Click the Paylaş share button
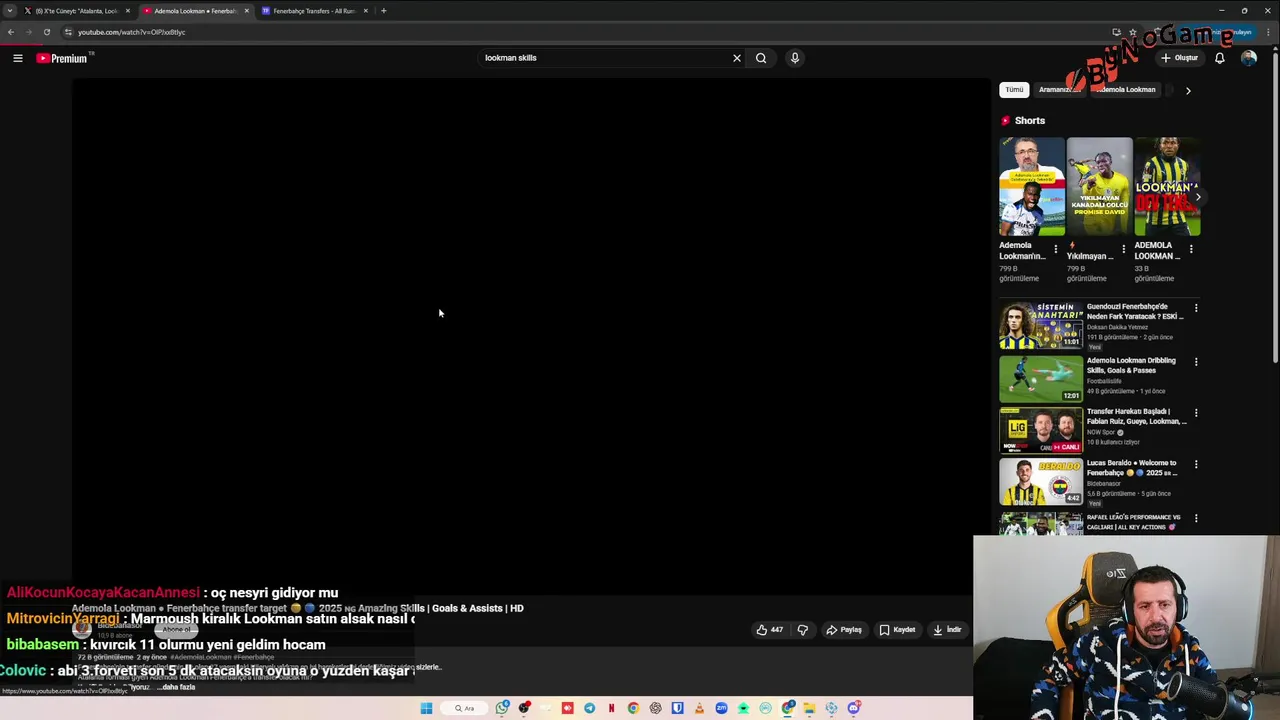 (844, 630)
